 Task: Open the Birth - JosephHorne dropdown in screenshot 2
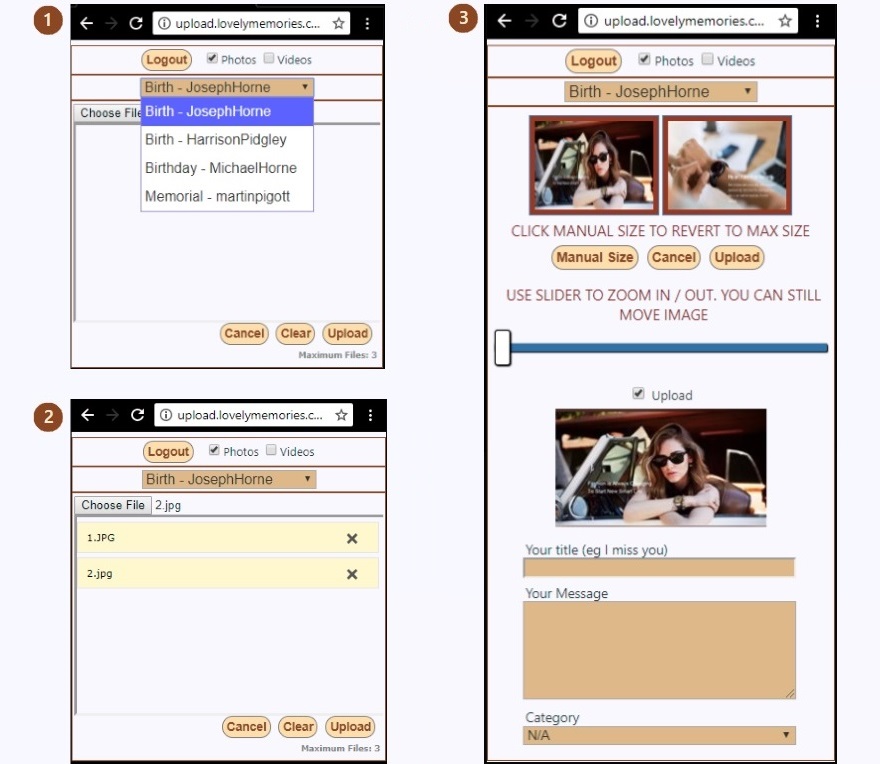(x=228, y=479)
